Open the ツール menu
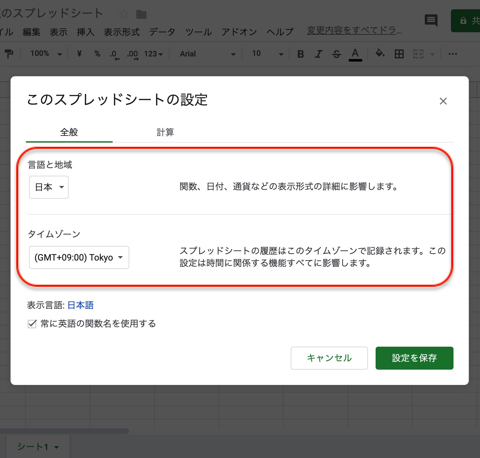The image size is (480, 458). click(x=198, y=32)
